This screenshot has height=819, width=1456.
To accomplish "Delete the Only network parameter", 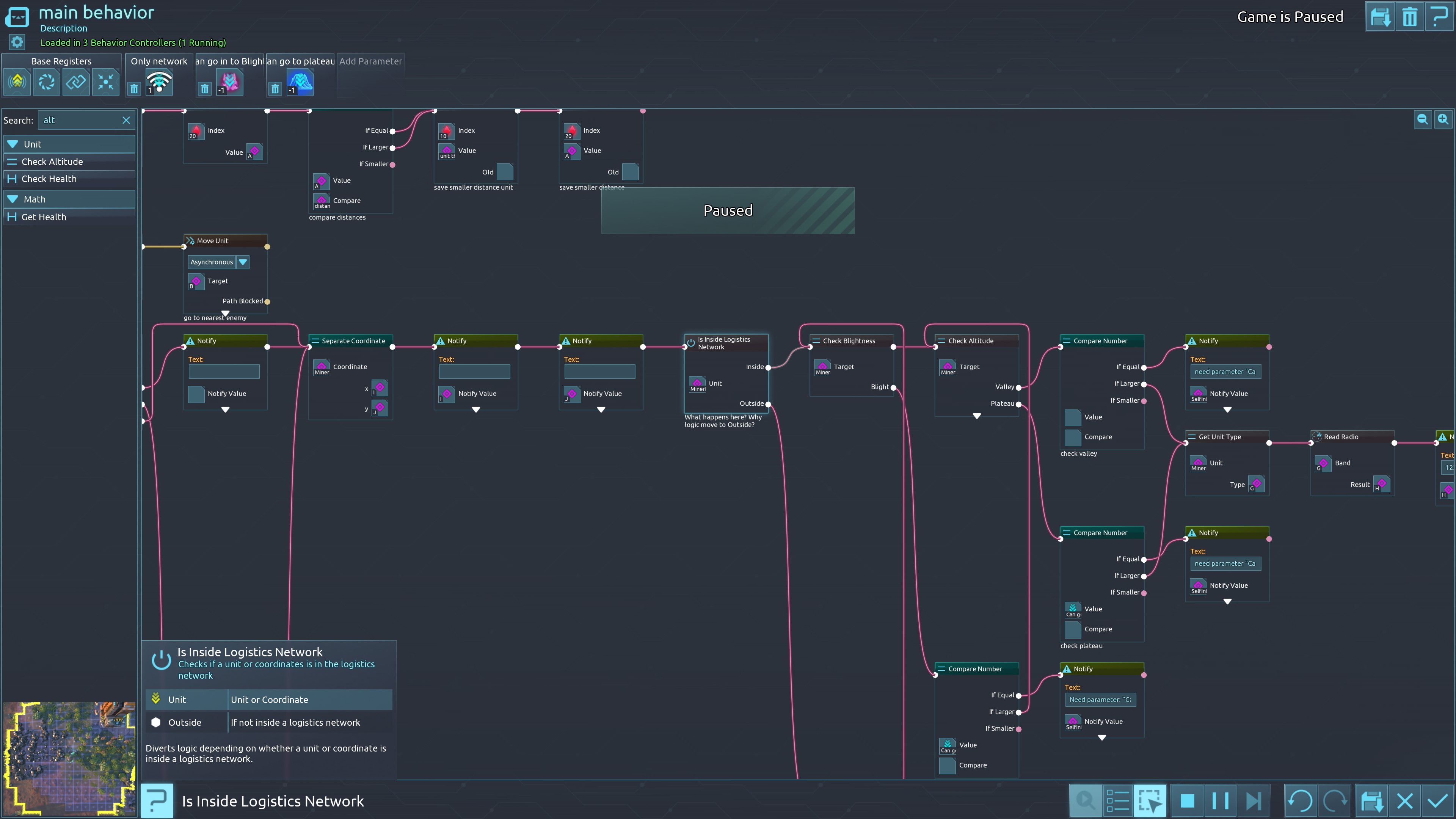I will [134, 89].
